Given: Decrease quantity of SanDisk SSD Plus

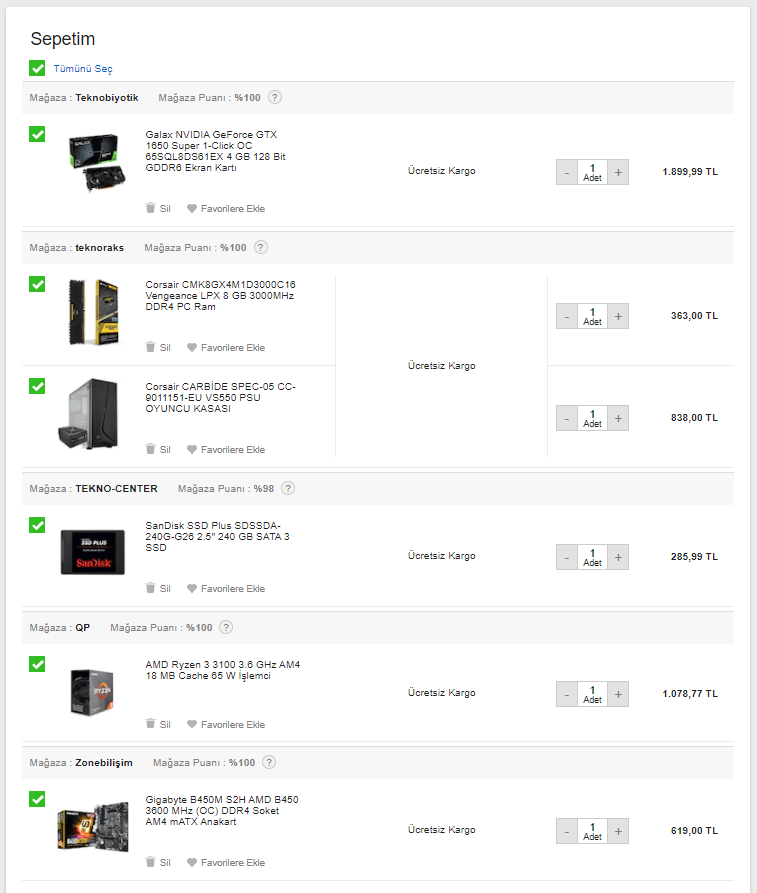Looking at the screenshot, I should point(567,557).
